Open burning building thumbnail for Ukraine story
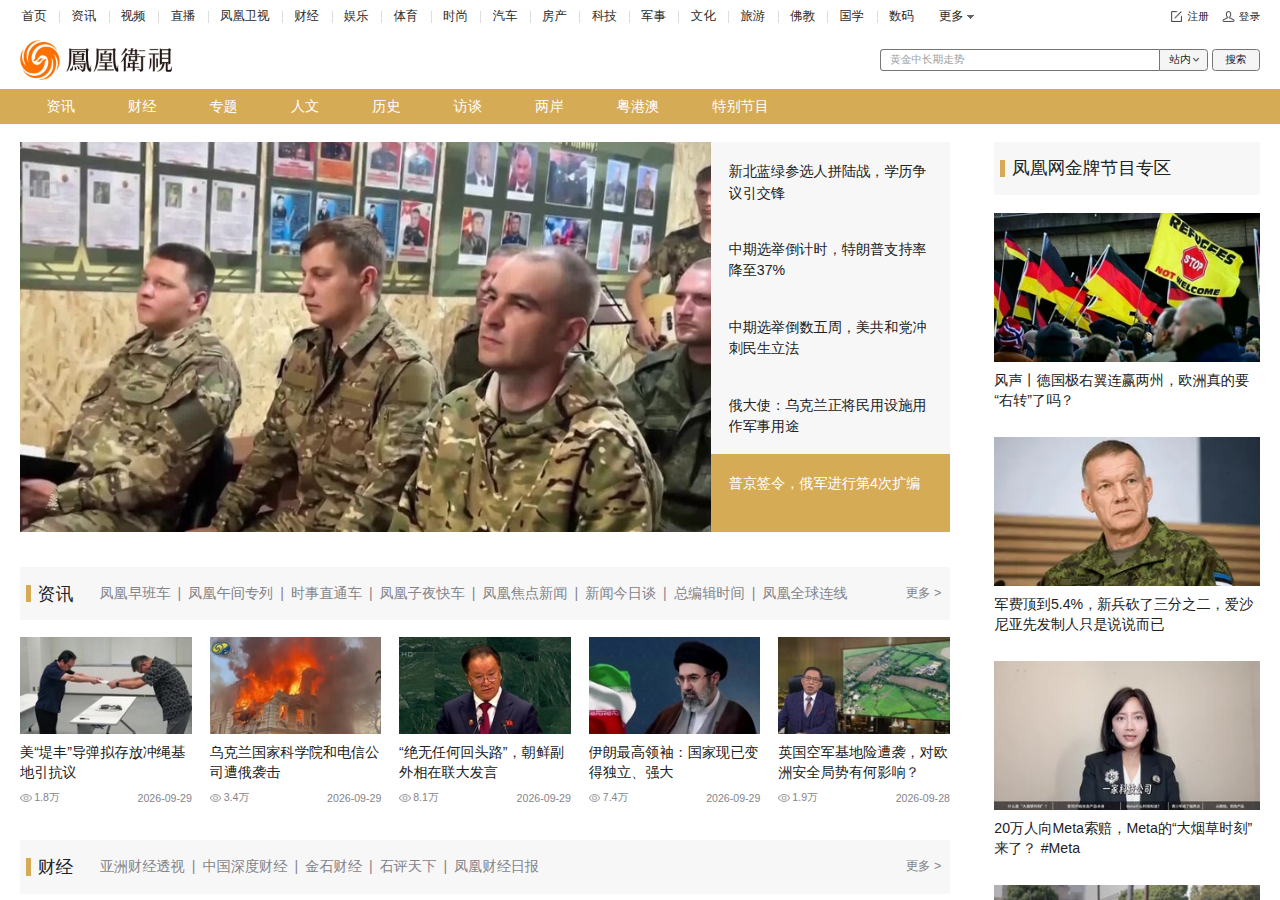The image size is (1280, 900). coord(295,685)
